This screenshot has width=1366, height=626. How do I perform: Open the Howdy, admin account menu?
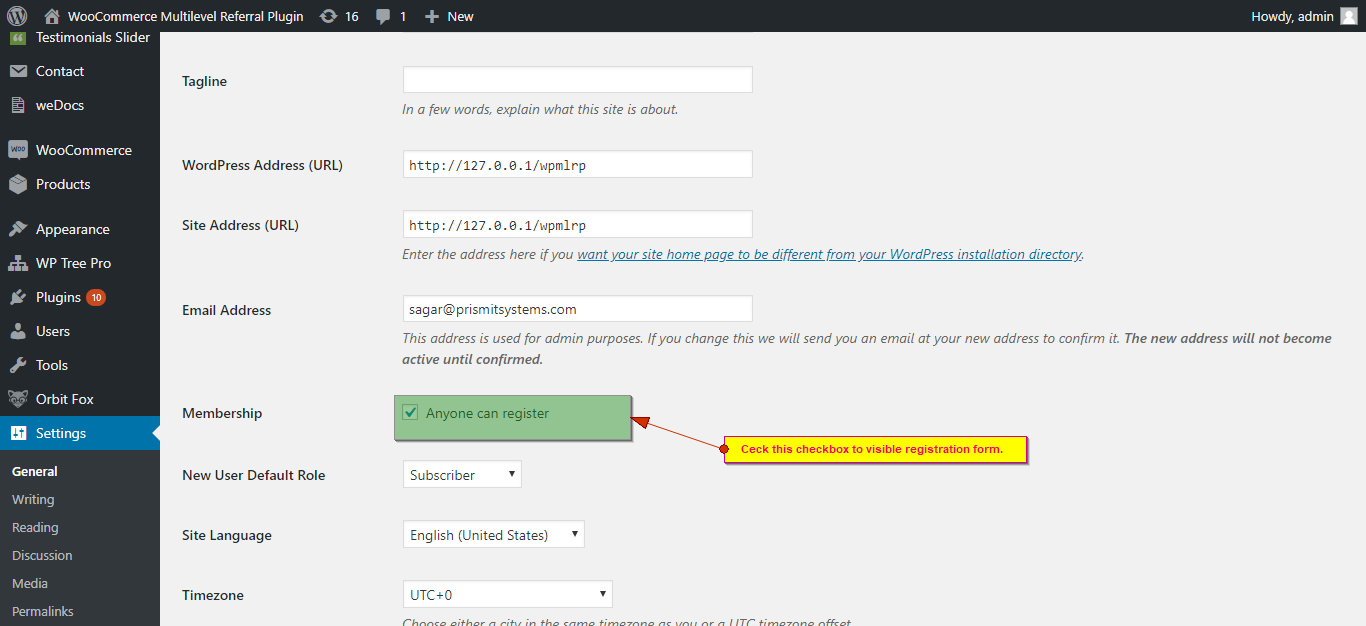pyautogui.click(x=1292, y=15)
